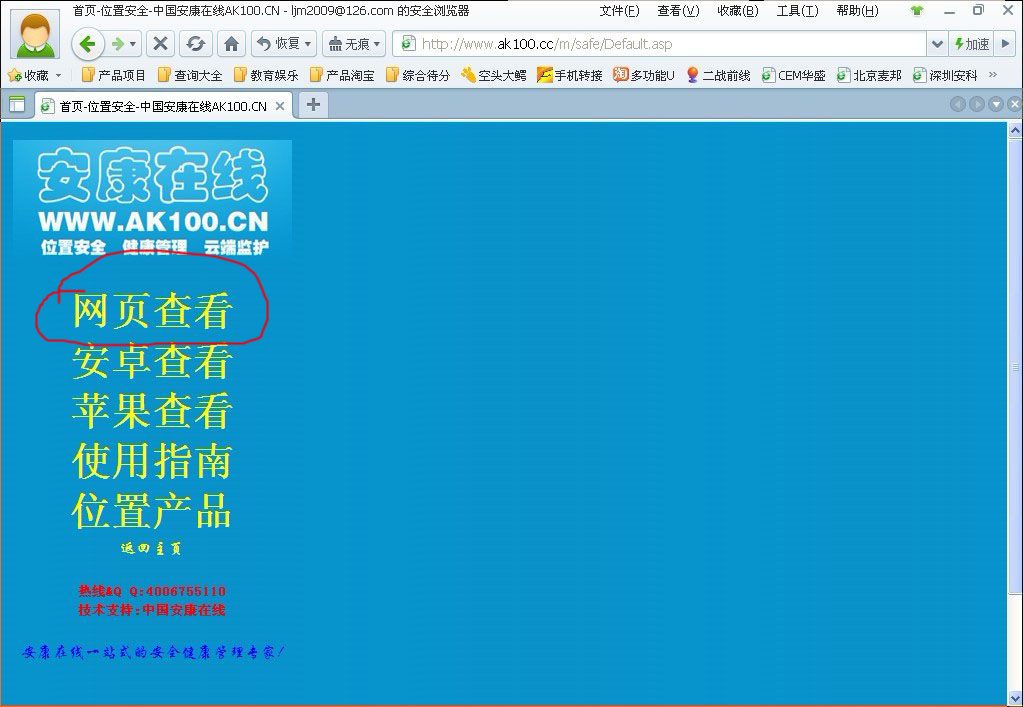Click the address bar URL field
The height and width of the screenshot is (707, 1023).
pyautogui.click(x=659, y=44)
